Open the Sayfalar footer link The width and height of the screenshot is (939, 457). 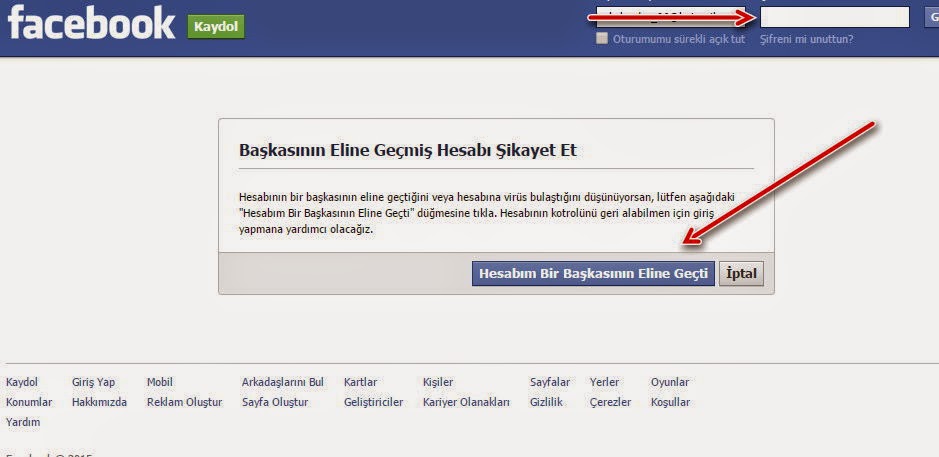point(550,382)
